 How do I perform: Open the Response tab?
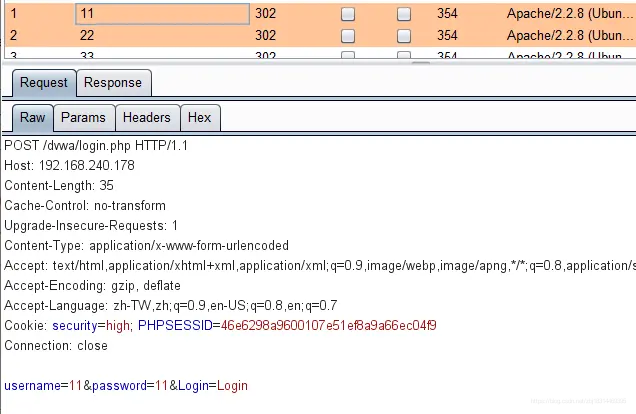coord(112,82)
